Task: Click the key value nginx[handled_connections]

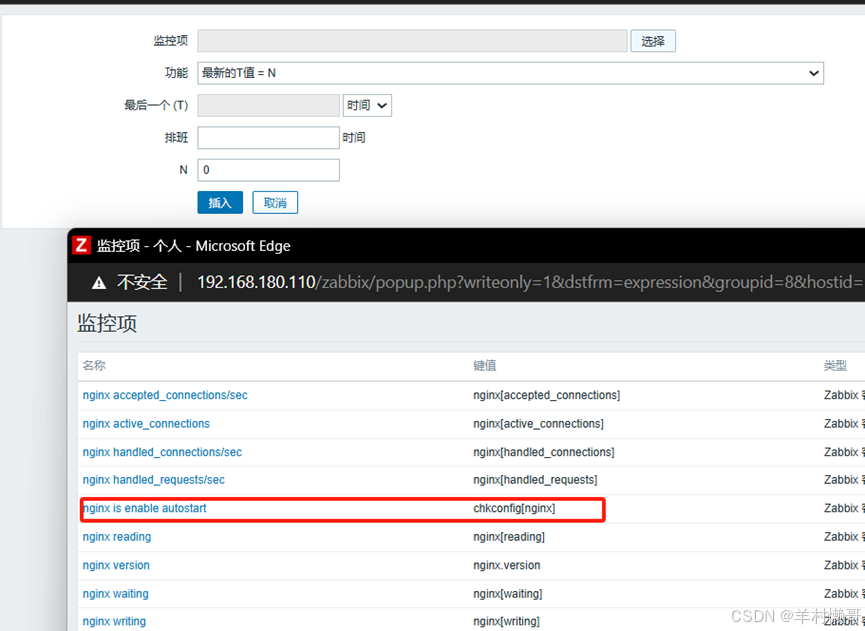Action: point(544,452)
